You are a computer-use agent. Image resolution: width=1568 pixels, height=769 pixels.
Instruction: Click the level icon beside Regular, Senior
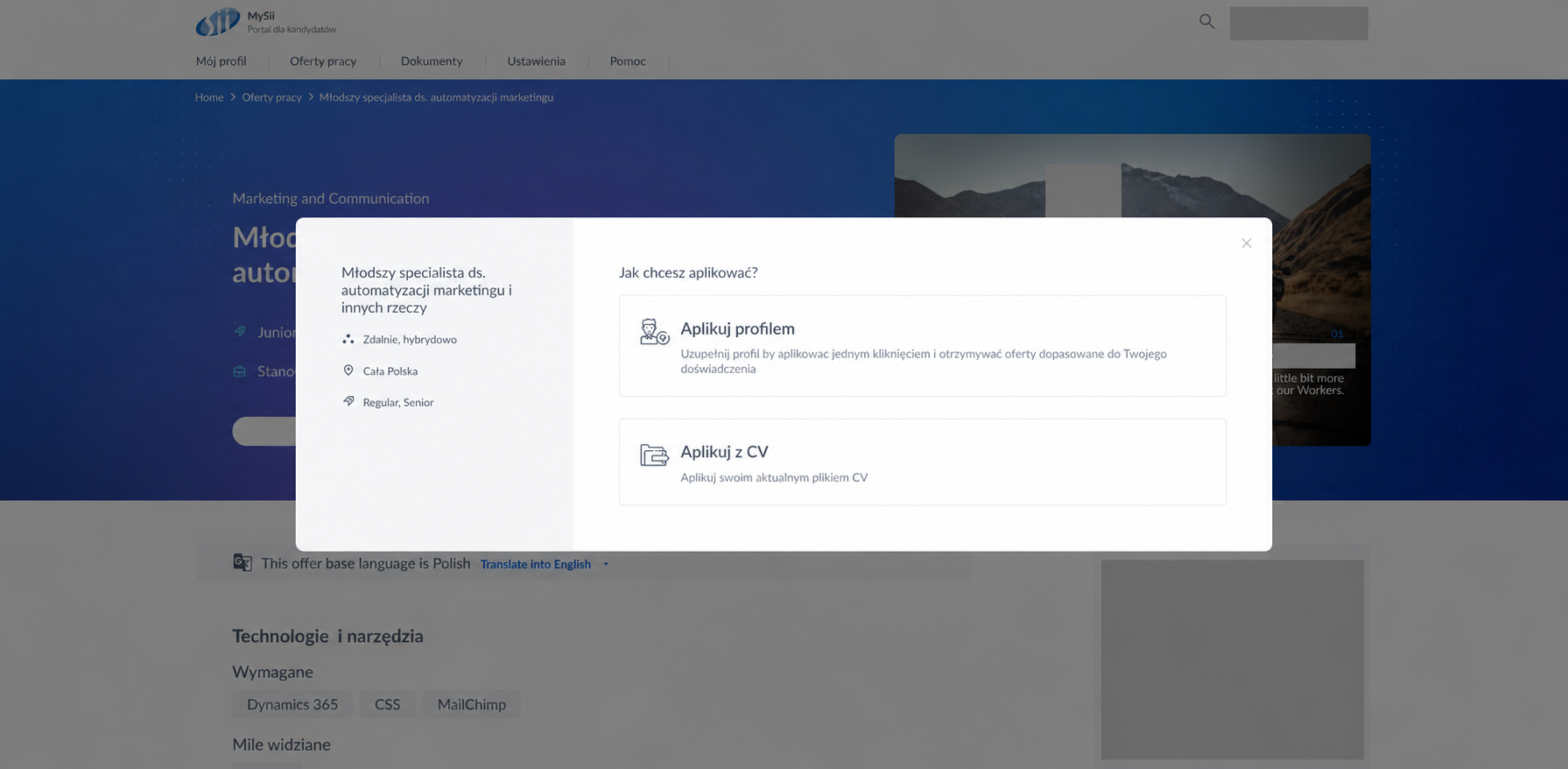click(348, 401)
